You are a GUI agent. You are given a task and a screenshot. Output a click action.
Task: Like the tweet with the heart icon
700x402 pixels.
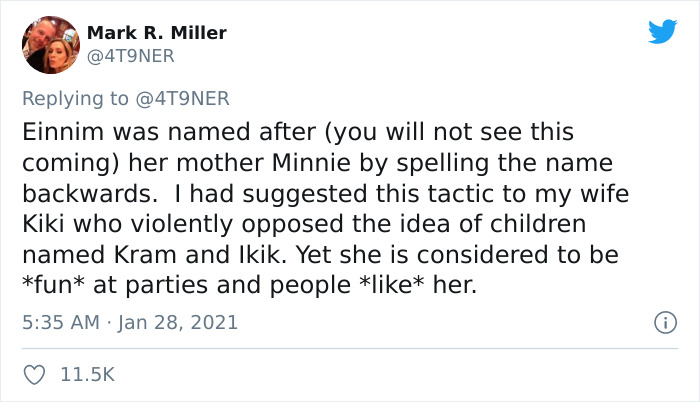[x=37, y=375]
